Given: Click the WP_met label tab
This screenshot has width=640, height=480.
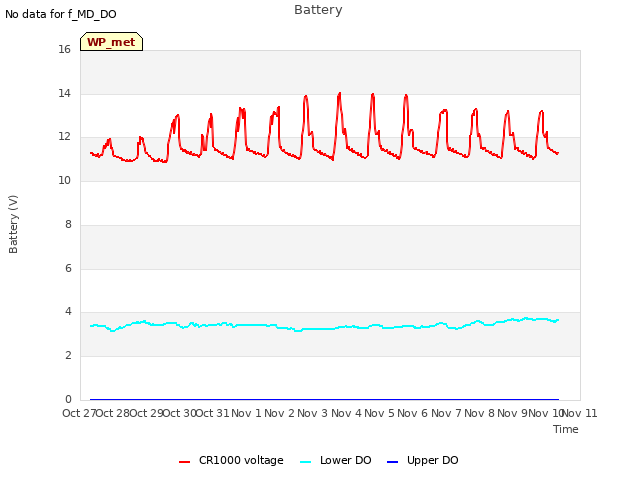Looking at the screenshot, I should (111, 42).
